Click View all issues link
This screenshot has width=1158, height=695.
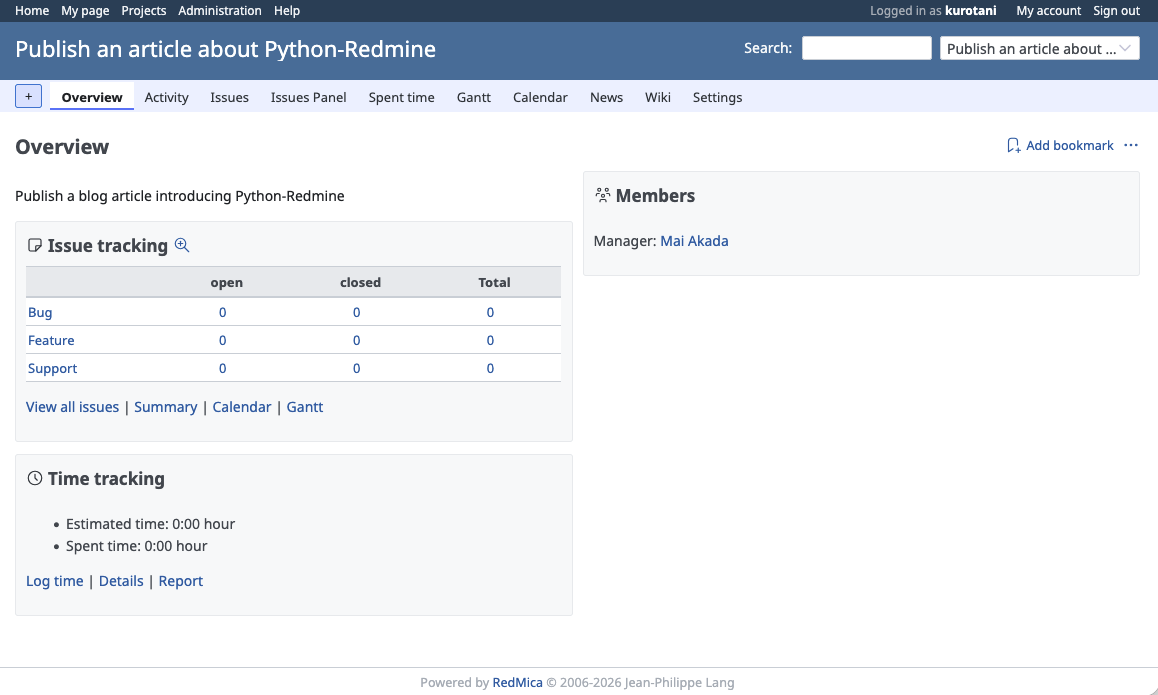[x=72, y=407]
